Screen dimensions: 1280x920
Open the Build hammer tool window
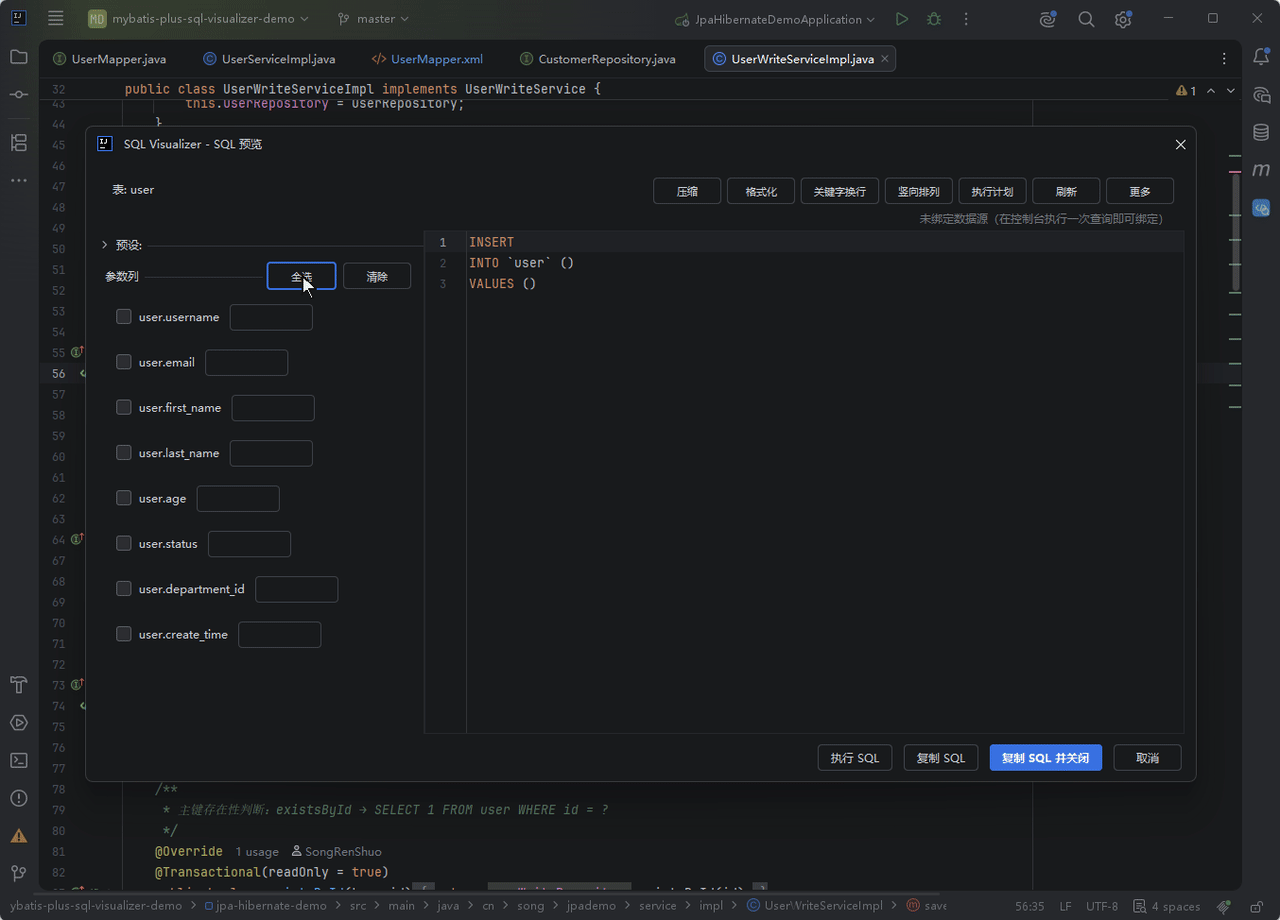pyautogui.click(x=19, y=685)
